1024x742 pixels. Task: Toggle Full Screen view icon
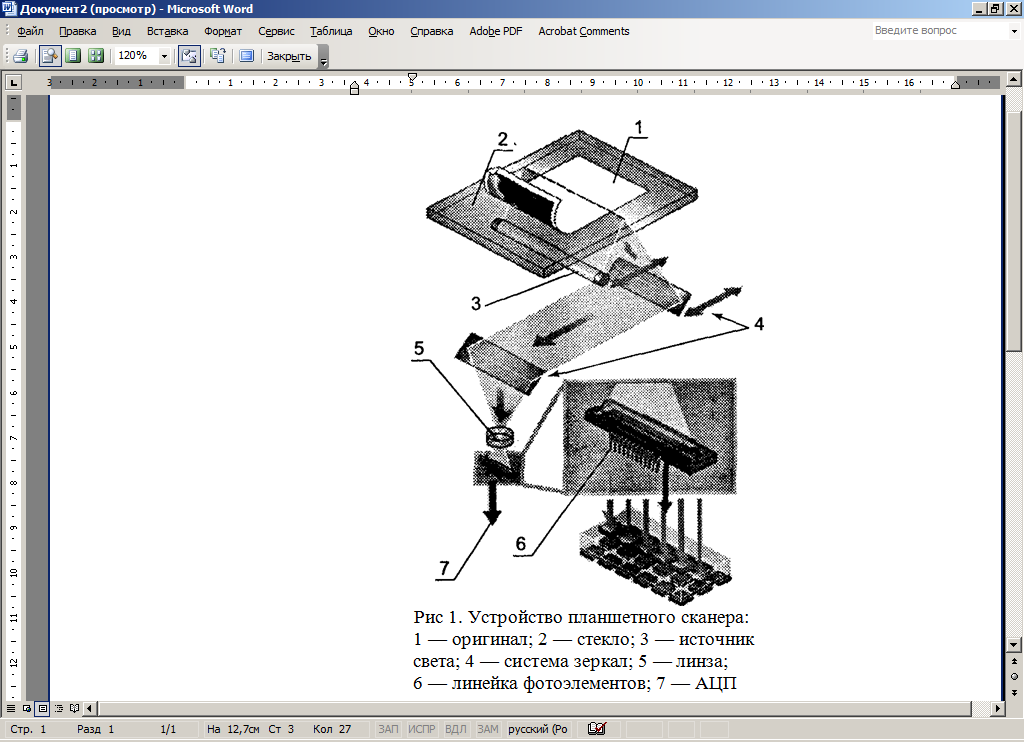point(246,56)
